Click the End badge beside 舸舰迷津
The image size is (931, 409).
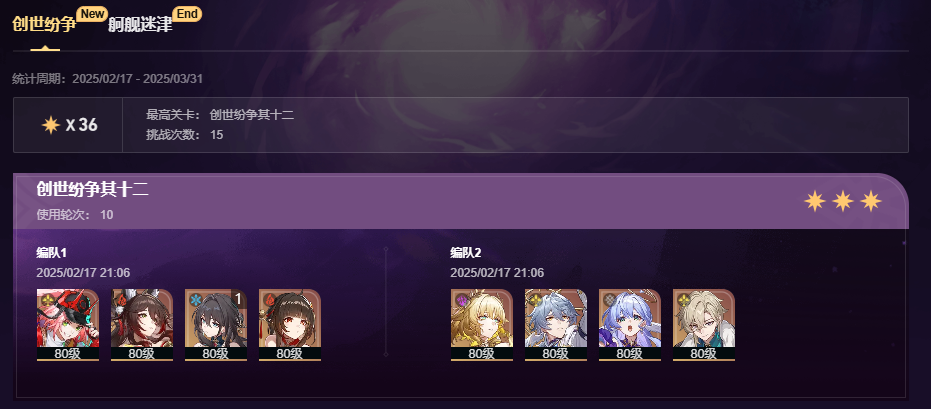pos(187,14)
